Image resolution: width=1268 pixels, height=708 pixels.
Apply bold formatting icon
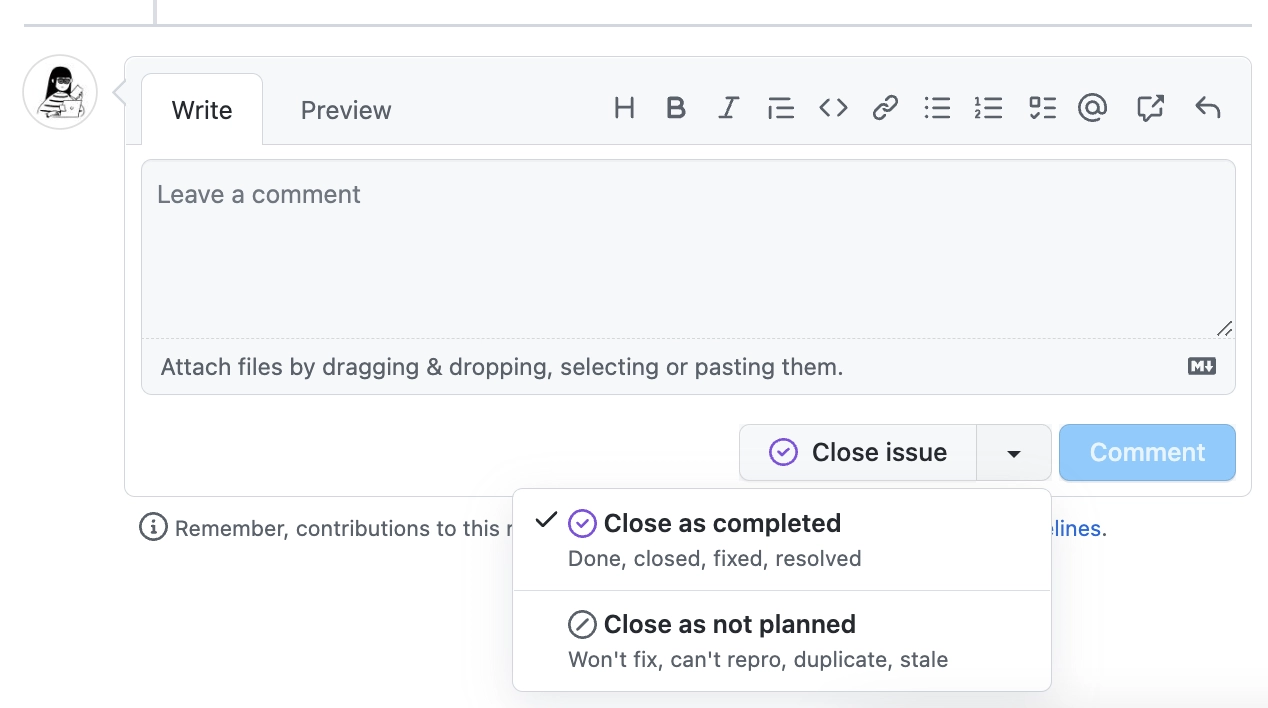point(676,108)
